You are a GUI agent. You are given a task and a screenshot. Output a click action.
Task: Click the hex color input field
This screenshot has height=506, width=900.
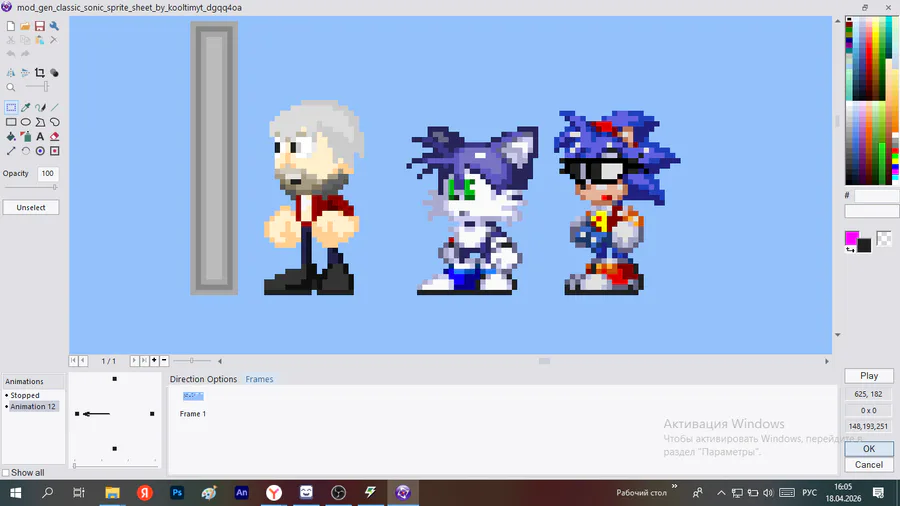(x=876, y=196)
